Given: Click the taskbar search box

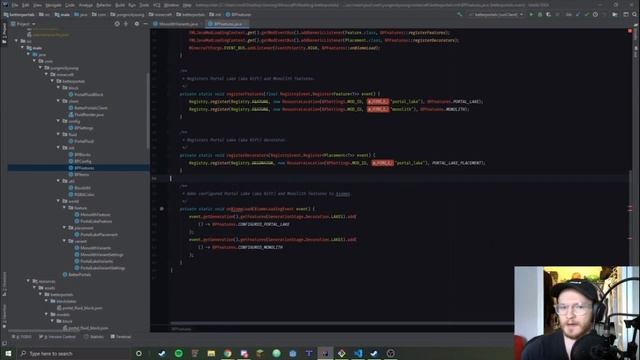Looking at the screenshot, I should [73, 353].
